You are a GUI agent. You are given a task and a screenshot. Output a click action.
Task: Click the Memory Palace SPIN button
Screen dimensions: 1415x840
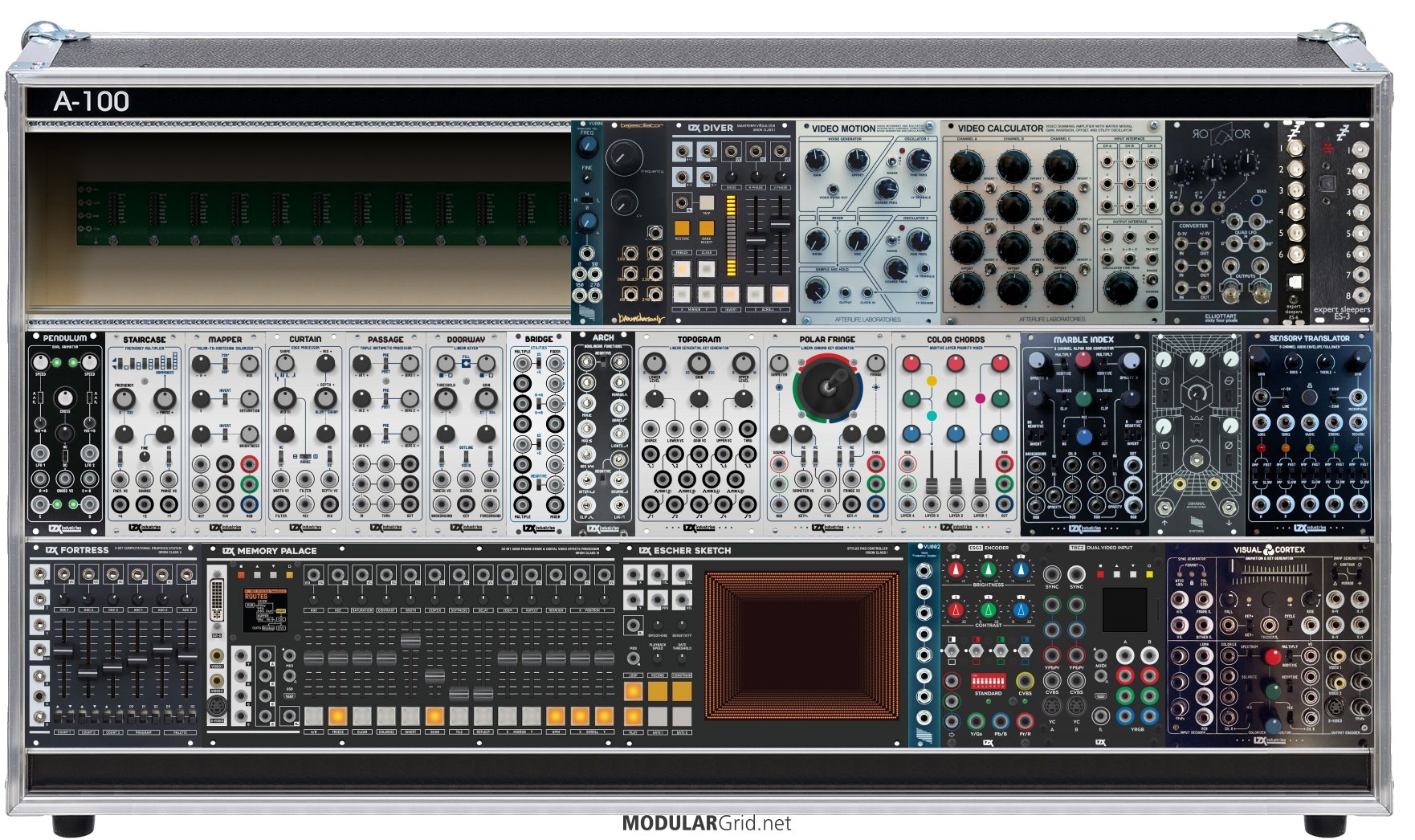(556, 715)
